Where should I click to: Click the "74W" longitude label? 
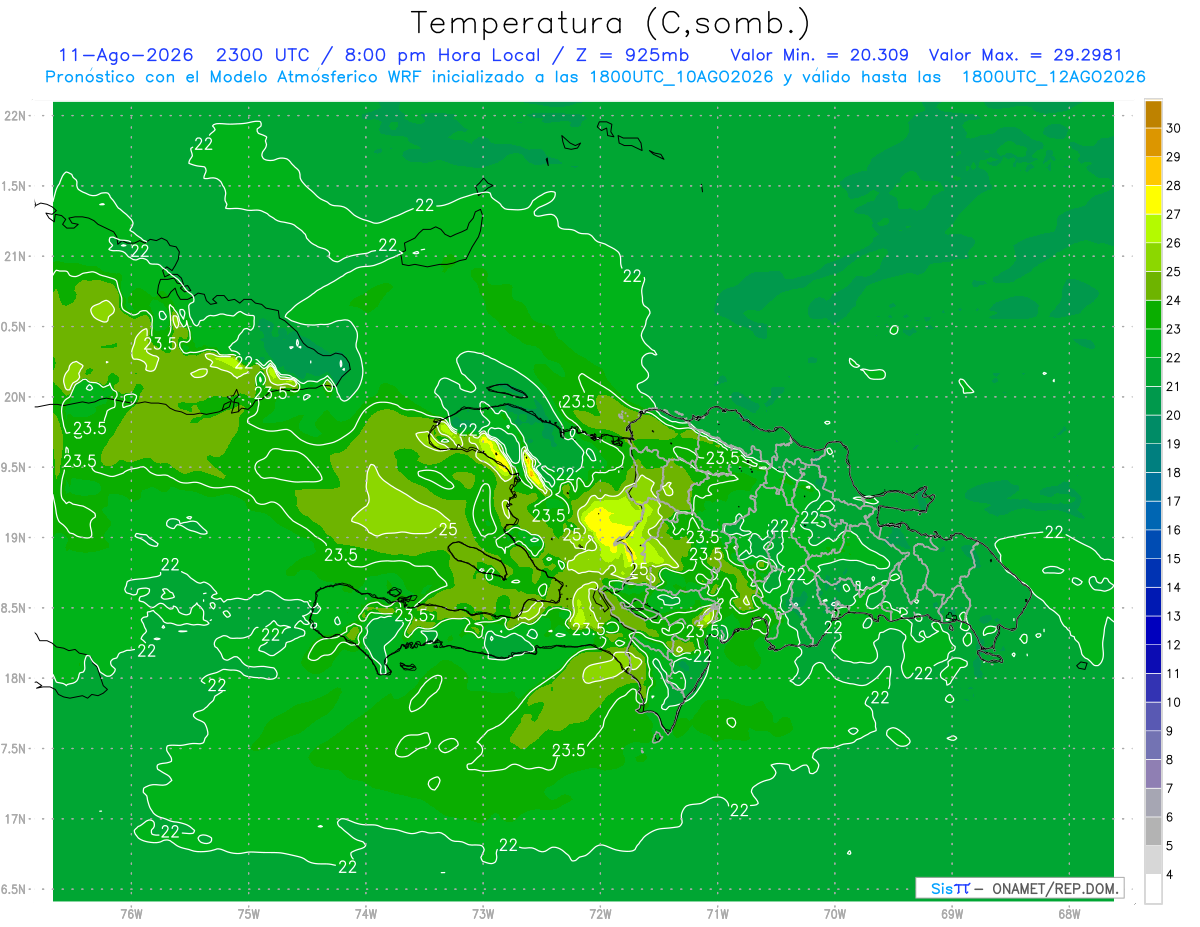(x=366, y=914)
